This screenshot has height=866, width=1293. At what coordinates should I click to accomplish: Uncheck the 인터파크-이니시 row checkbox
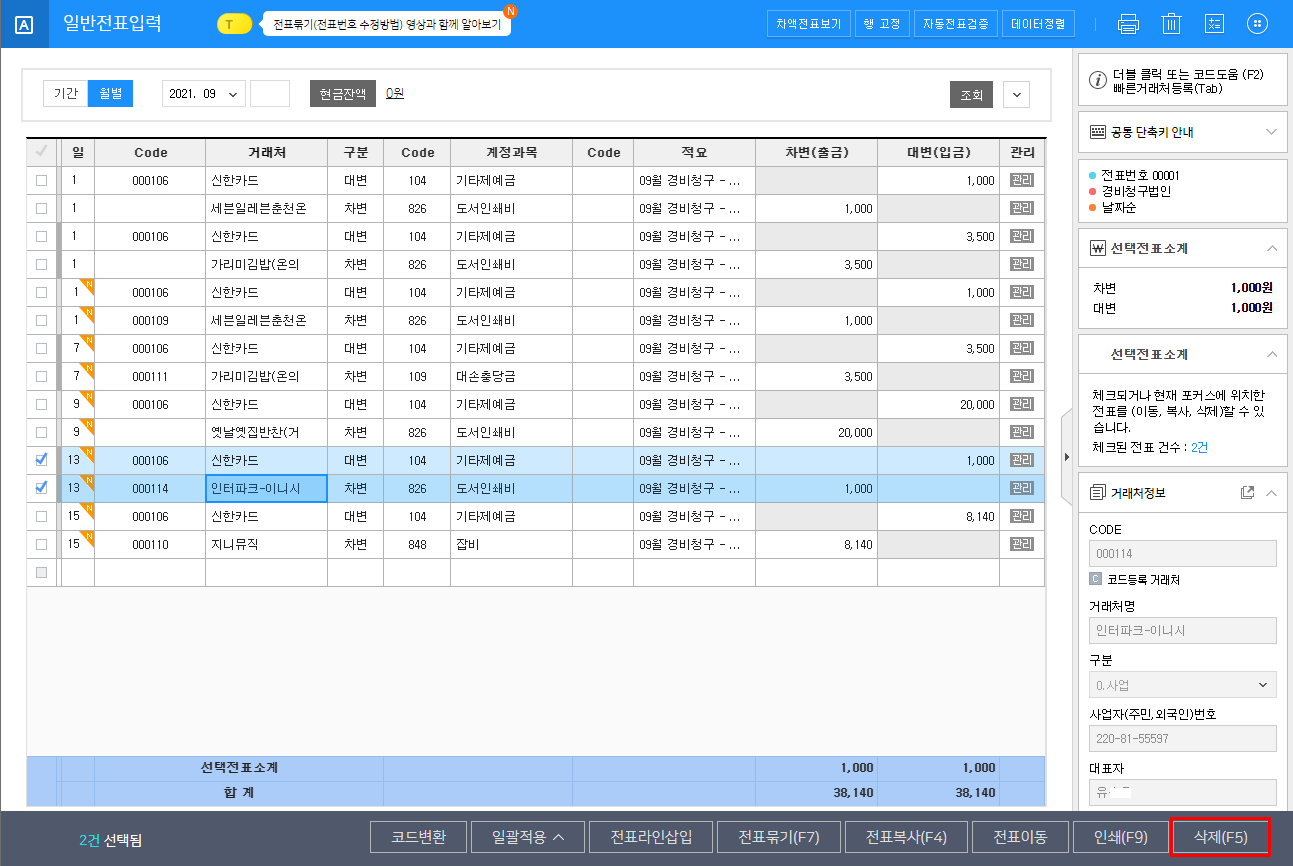[x=41, y=488]
